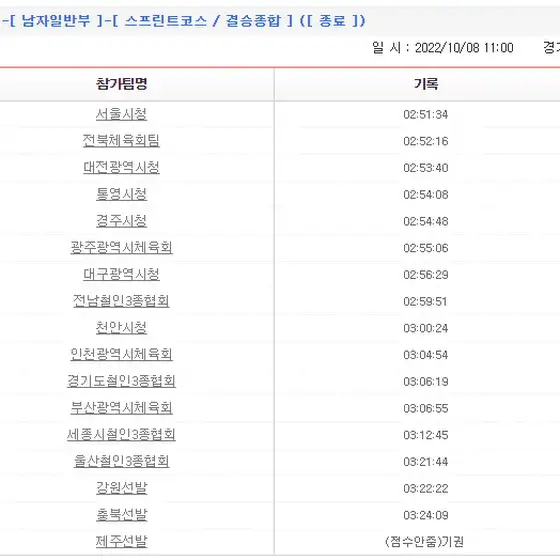Select the 강원선발 team link
Screen dimensions: 560x560
[x=121, y=488]
